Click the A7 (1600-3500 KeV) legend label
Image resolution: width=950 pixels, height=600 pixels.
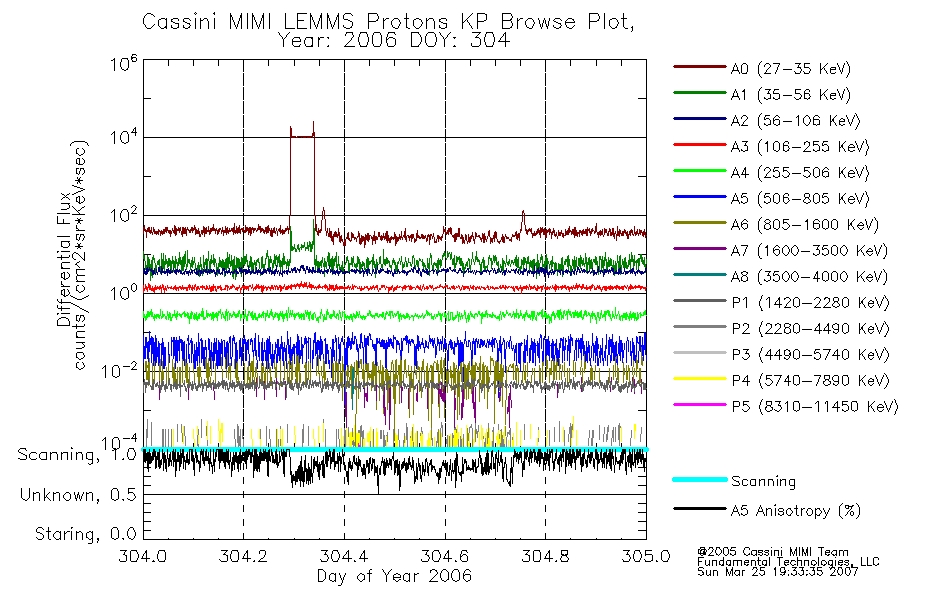tap(809, 250)
